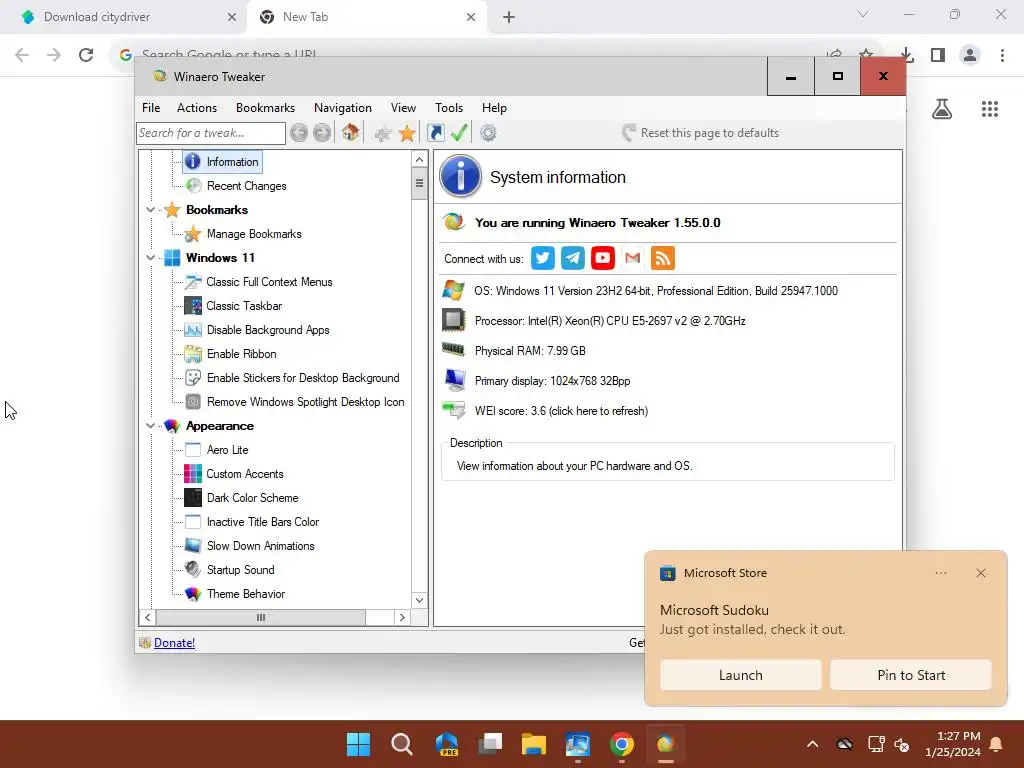Image resolution: width=1024 pixels, height=768 pixels.
Task: Go to Winaero Tweaker Home page icon
Action: tap(350, 133)
